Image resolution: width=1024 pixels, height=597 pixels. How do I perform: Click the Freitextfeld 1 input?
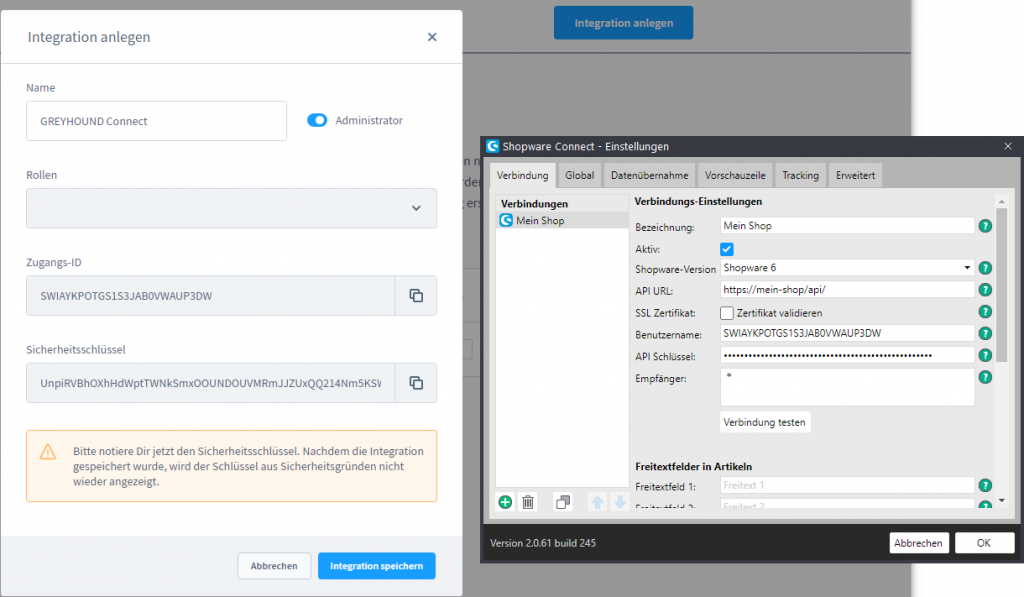(847, 485)
